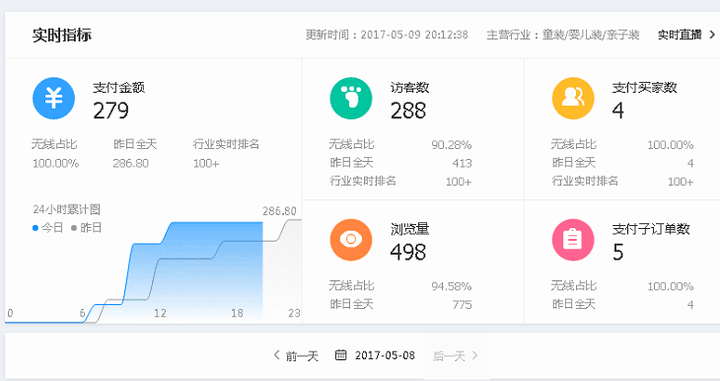The image size is (720, 381).
Task: Click the green footprint visitors icon
Action: (351, 98)
